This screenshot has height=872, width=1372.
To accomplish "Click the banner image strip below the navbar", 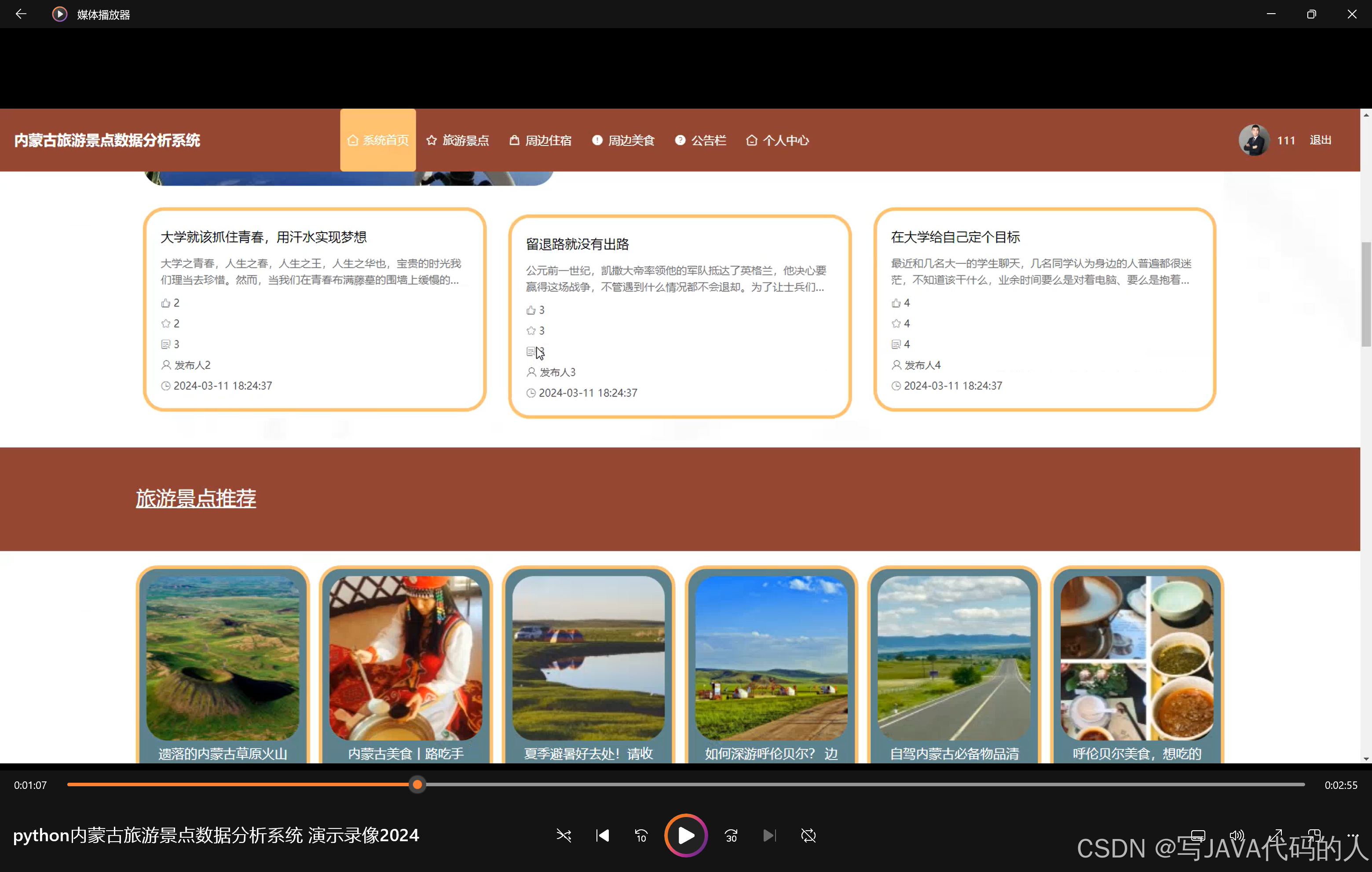I will click(x=348, y=178).
